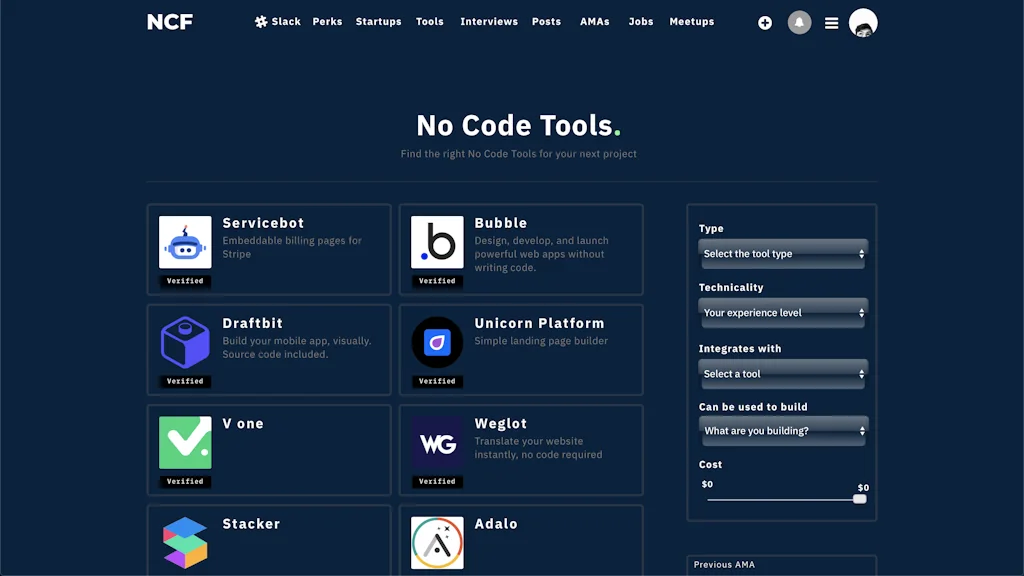Screen dimensions: 1024x576
Task: Open the Interviews menu item
Action: [489, 21]
